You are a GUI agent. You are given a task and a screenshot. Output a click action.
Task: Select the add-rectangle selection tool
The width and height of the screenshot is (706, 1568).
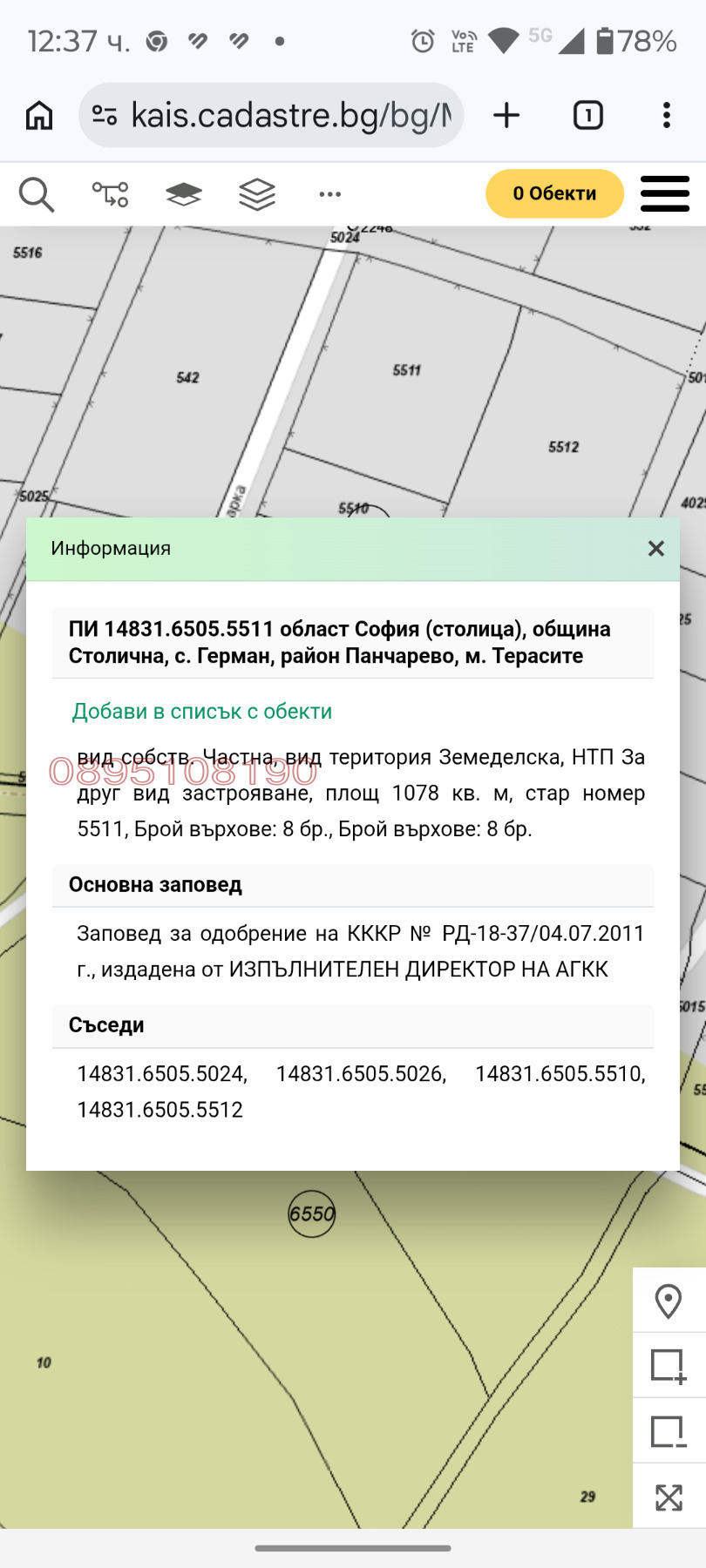coord(669,1366)
